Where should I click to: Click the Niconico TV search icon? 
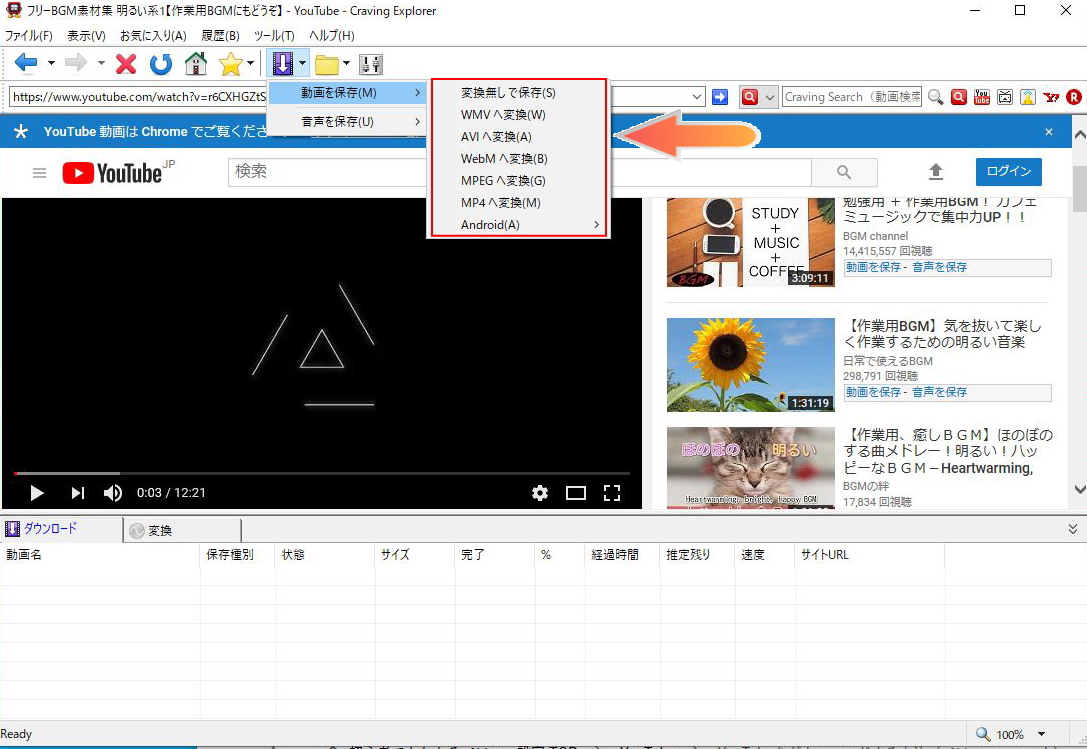coord(1005,97)
